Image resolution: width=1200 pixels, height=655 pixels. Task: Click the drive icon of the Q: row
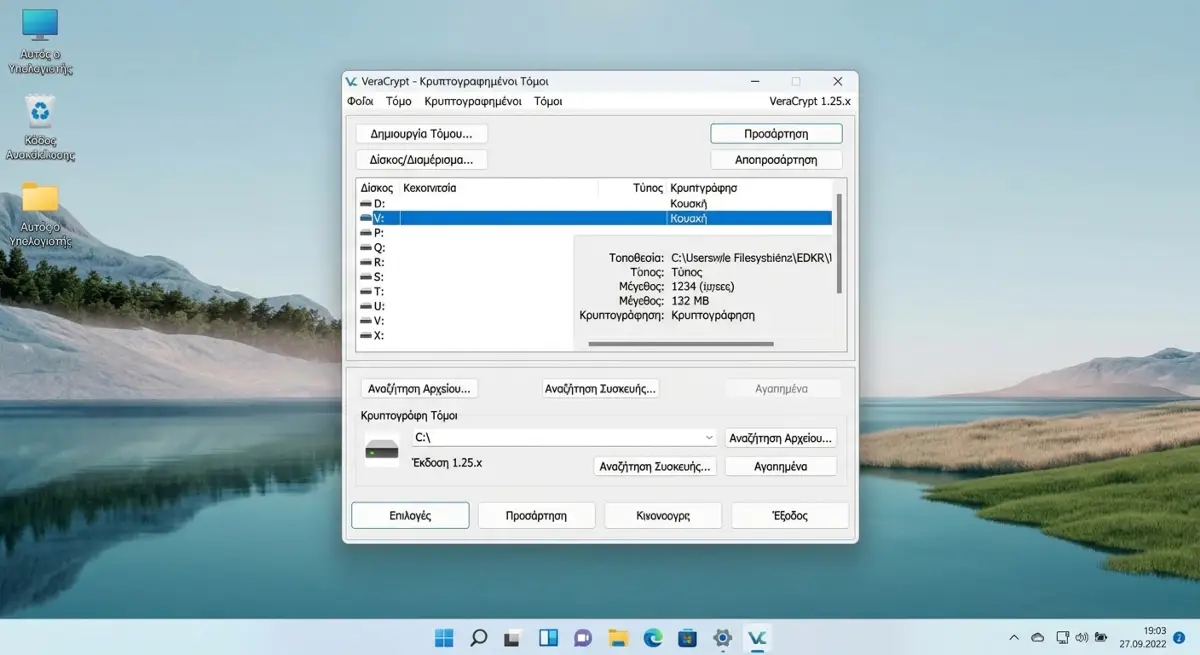click(x=366, y=248)
